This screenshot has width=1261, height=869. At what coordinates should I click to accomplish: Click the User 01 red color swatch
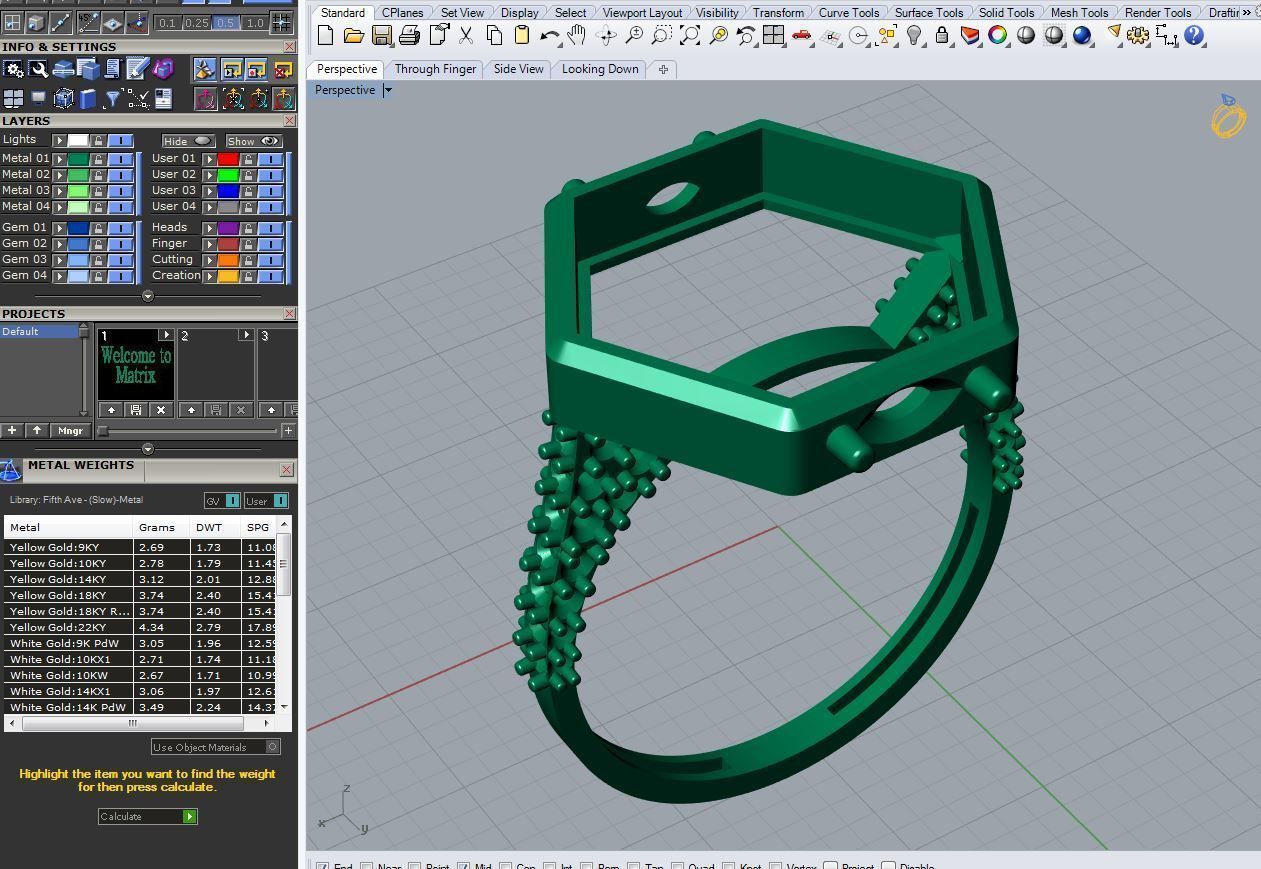[x=228, y=159]
